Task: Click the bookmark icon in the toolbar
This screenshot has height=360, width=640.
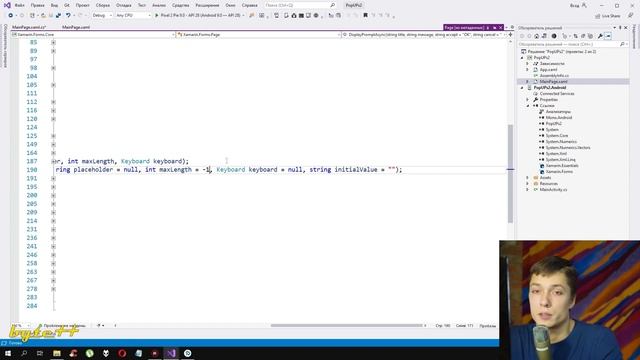Action: pyautogui.click(x=365, y=16)
